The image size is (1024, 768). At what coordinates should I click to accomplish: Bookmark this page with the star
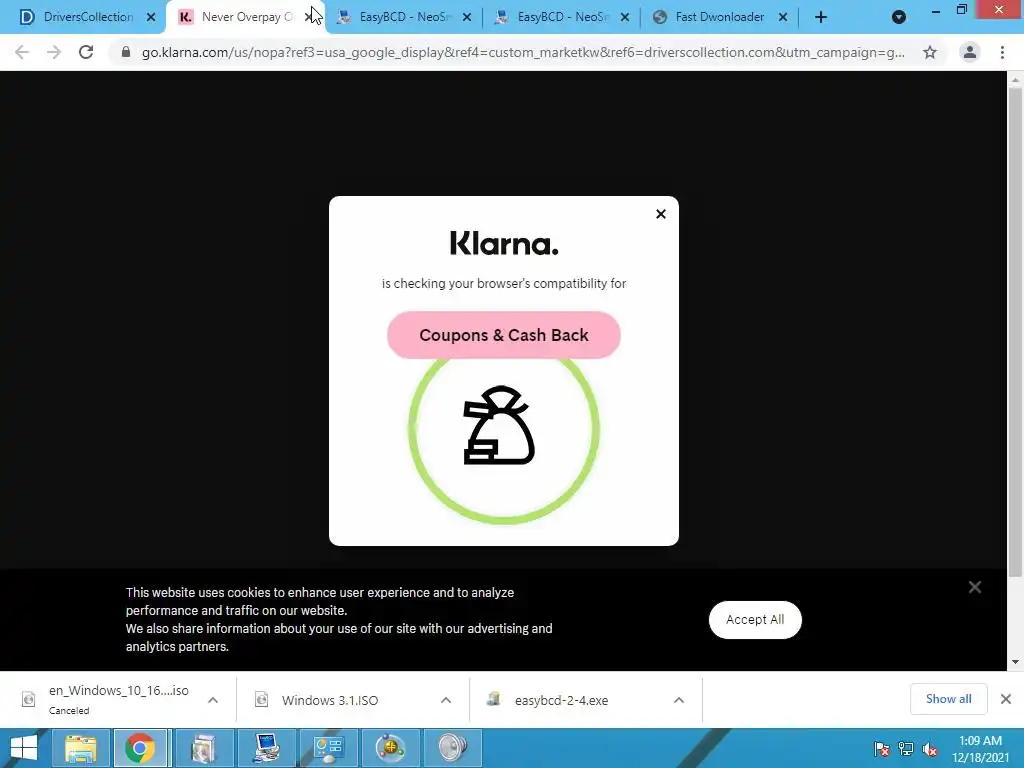coord(930,52)
